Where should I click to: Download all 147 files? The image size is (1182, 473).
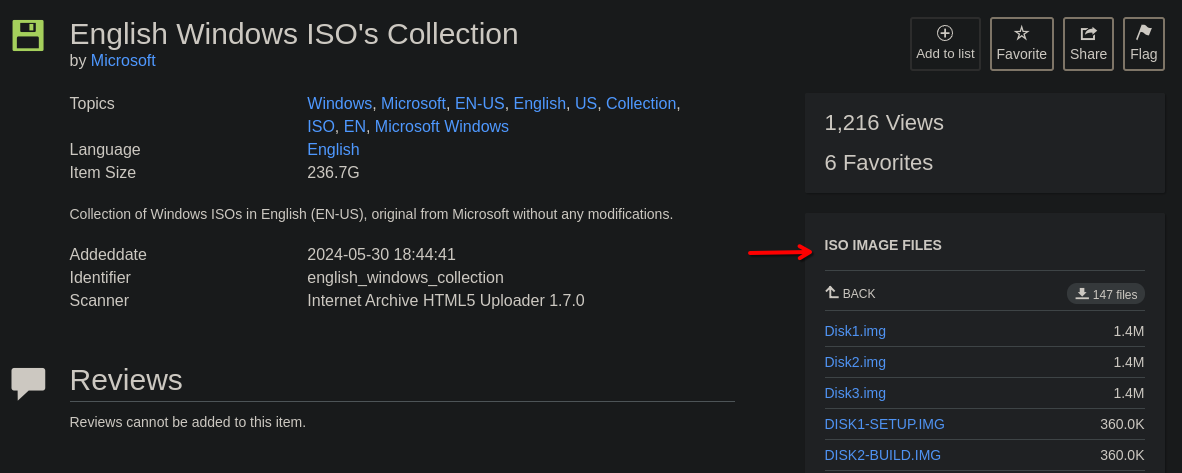[x=1105, y=294]
